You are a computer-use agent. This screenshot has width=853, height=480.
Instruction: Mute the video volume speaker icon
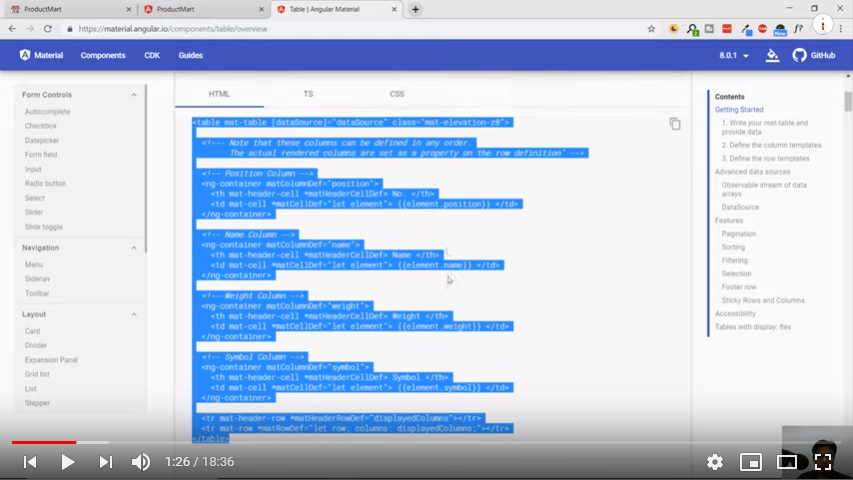tap(141, 462)
